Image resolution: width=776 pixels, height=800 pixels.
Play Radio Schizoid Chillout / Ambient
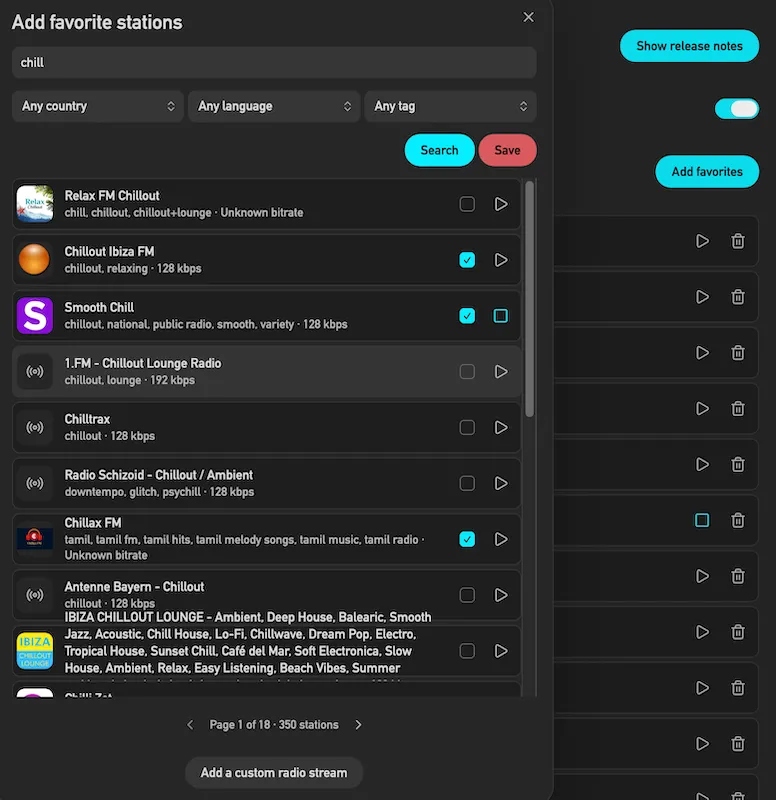501,483
